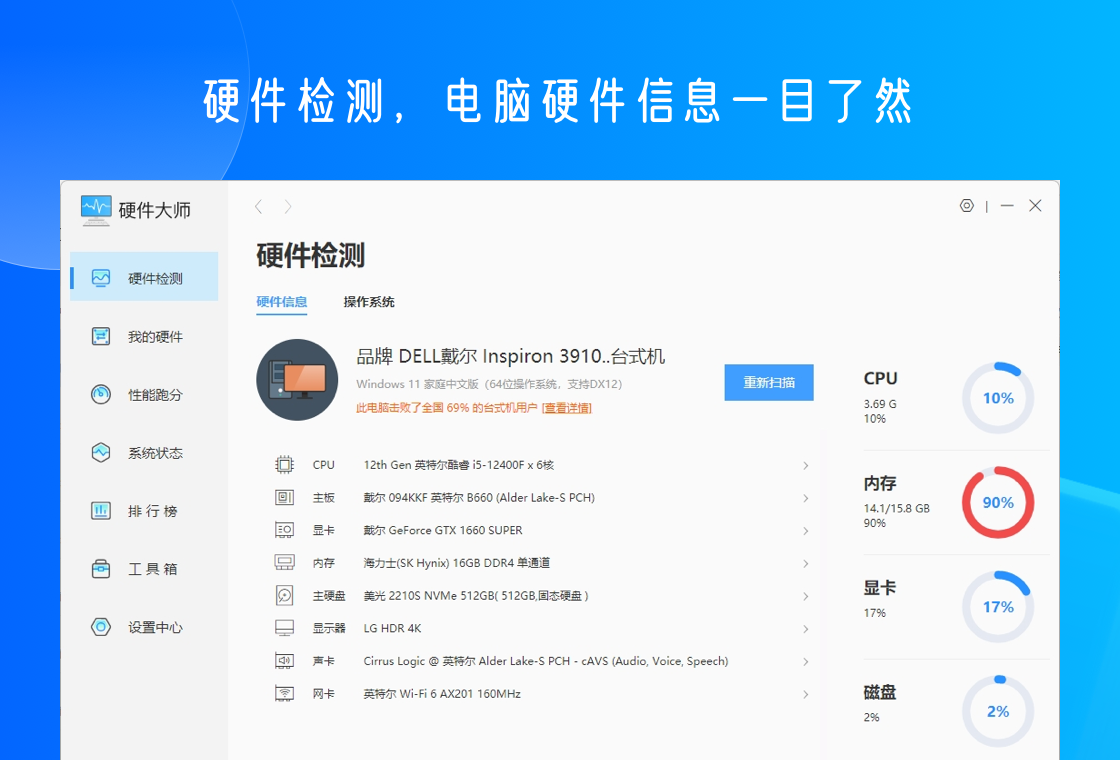Image resolution: width=1120 pixels, height=760 pixels.
Task: Expand the 内存 SK Hynix row chevron
Action: 806,564
